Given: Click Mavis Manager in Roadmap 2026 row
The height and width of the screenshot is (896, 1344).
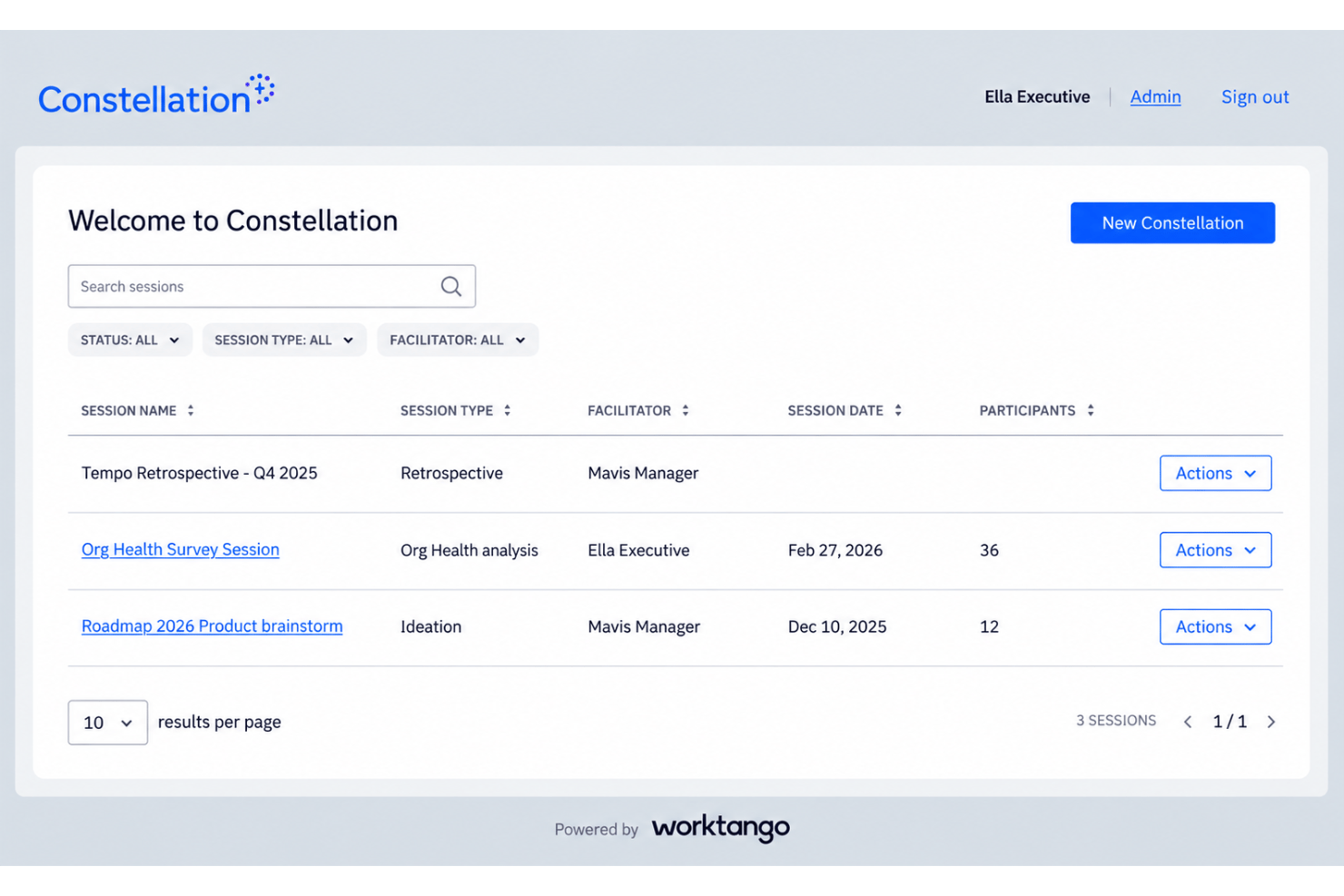Looking at the screenshot, I should pyautogui.click(x=644, y=626).
